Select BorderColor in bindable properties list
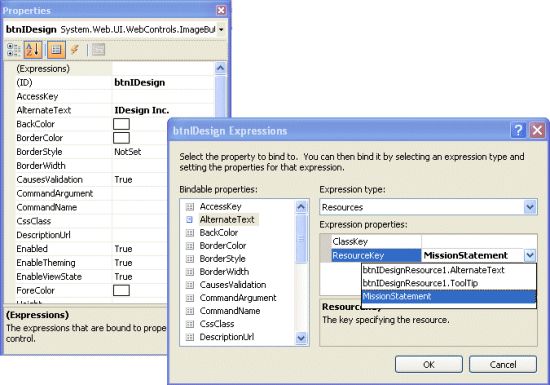This screenshot has width=550, height=385. coord(223,246)
